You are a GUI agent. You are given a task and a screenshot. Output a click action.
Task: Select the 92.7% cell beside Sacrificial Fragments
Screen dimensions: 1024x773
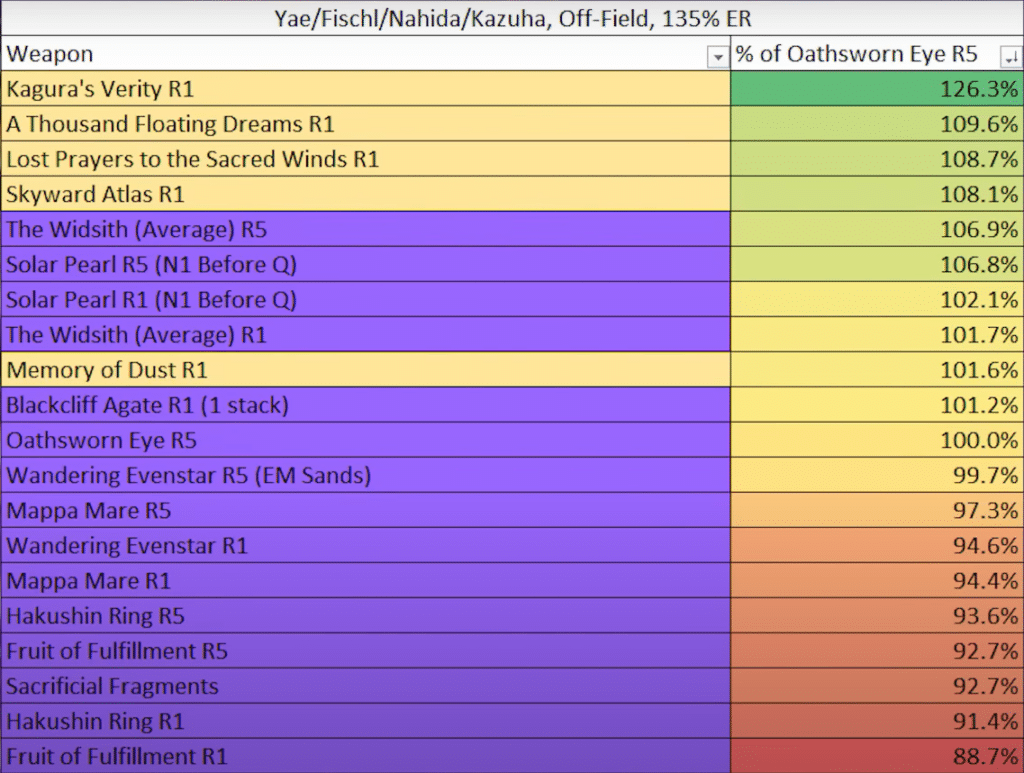[877, 686]
